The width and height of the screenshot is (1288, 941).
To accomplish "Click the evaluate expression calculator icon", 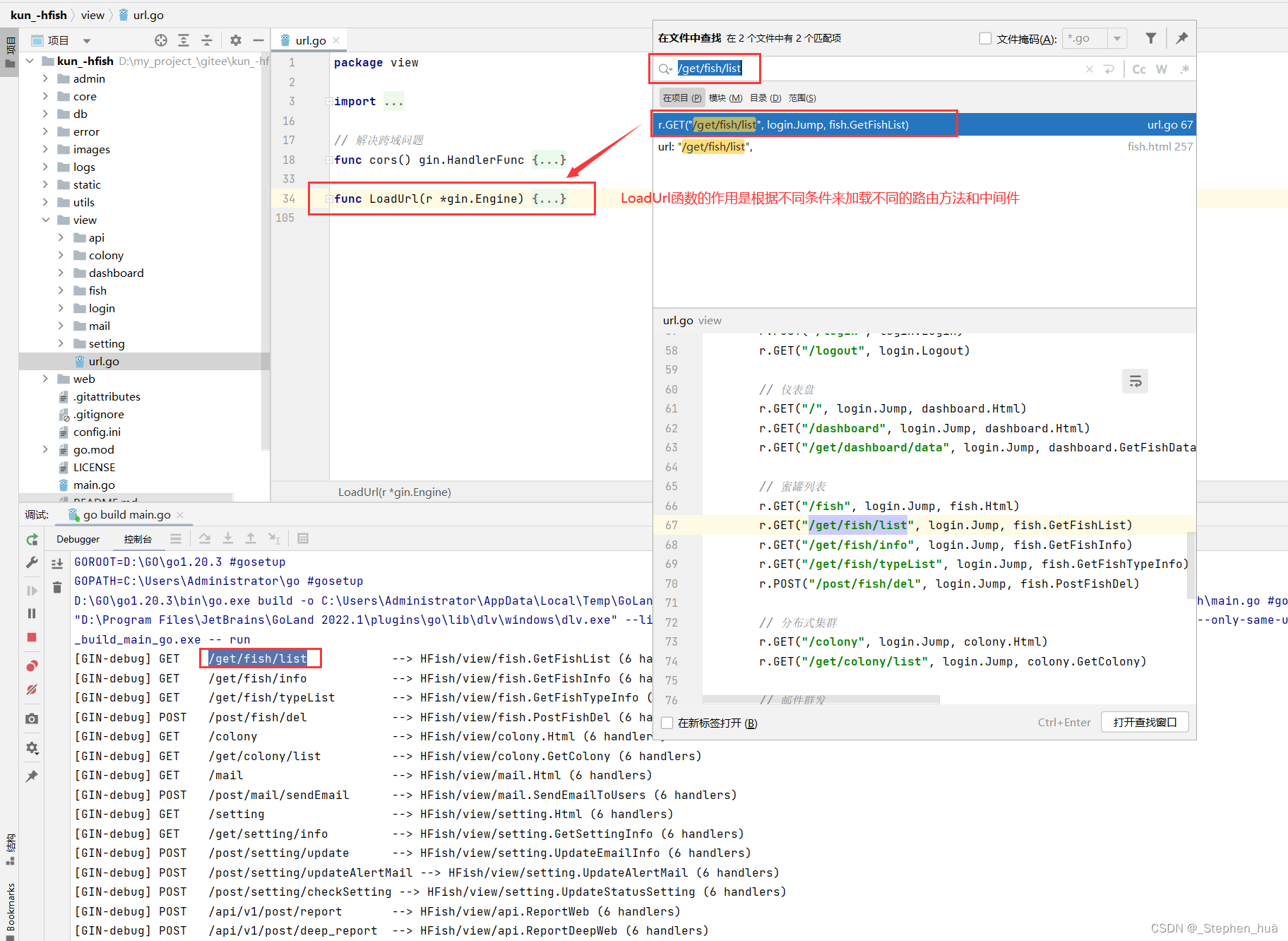I will click(x=303, y=539).
